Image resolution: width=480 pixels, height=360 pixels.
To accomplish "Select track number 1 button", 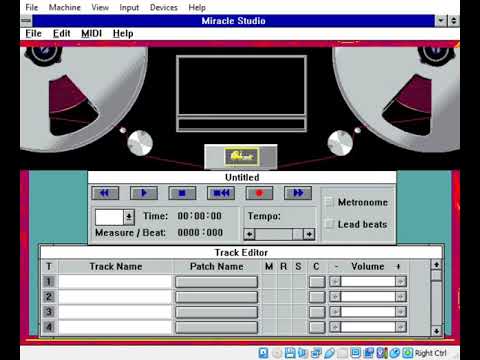I will pyautogui.click(x=49, y=282).
